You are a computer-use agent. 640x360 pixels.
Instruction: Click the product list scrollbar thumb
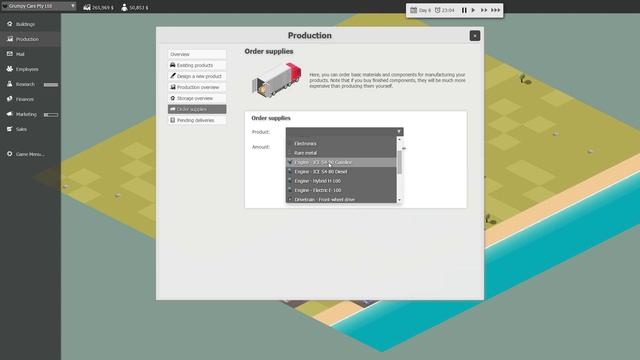click(x=400, y=162)
